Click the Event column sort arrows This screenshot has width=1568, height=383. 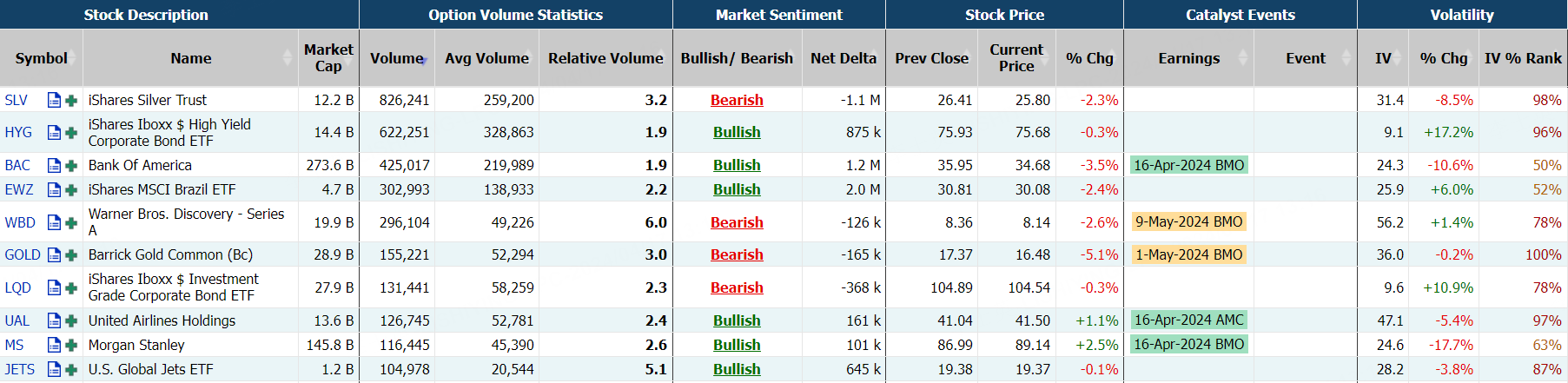1346,58
